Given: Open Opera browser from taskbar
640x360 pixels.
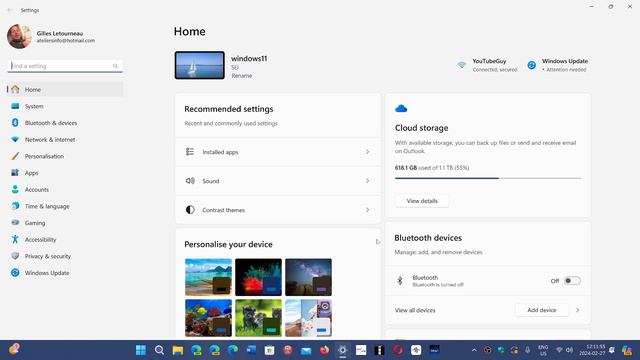Looking at the screenshot, I should point(398,350).
